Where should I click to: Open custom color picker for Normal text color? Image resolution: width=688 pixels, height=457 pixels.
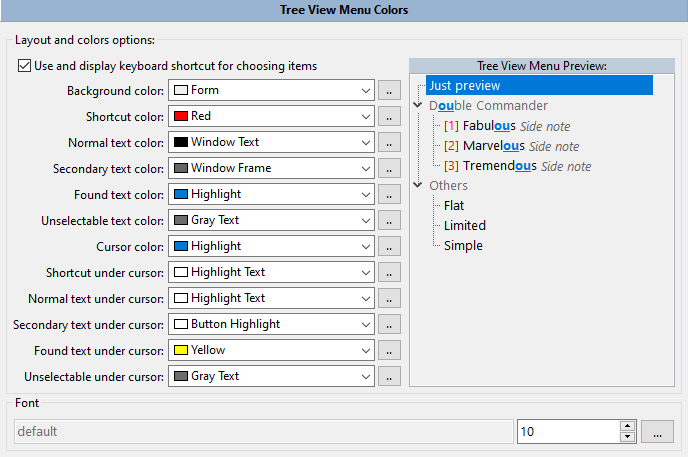coord(389,142)
